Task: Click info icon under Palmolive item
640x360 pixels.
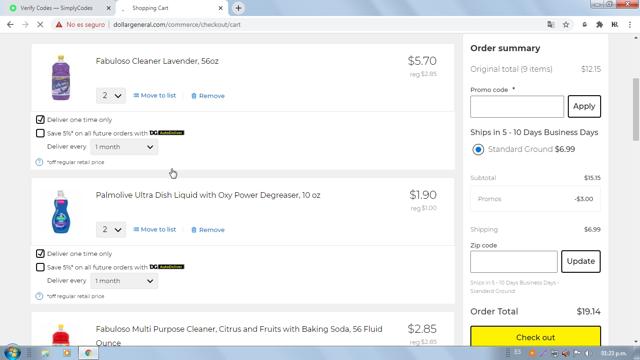Action: (x=39, y=296)
